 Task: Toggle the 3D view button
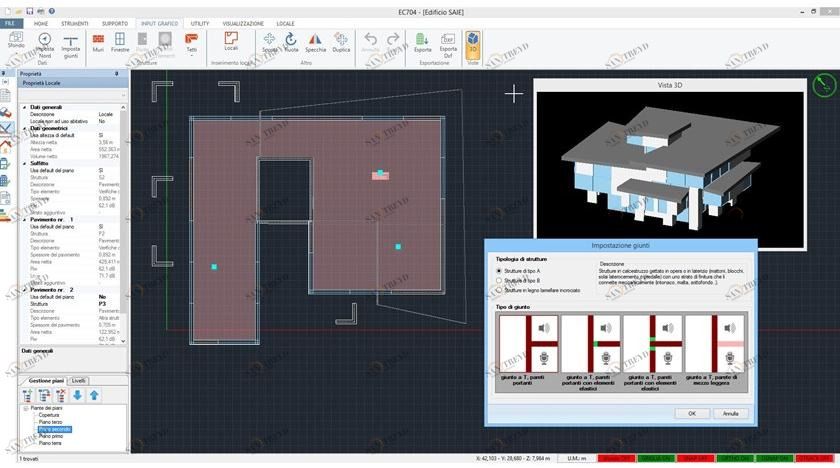(x=473, y=43)
